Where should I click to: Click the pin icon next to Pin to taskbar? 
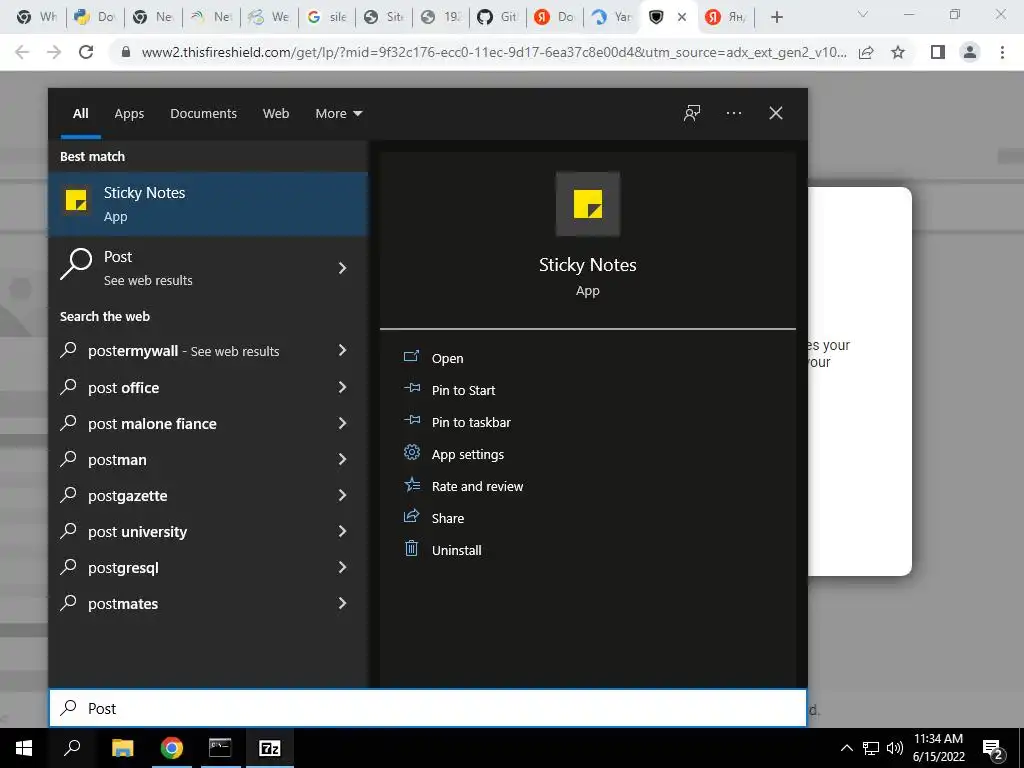click(411, 420)
